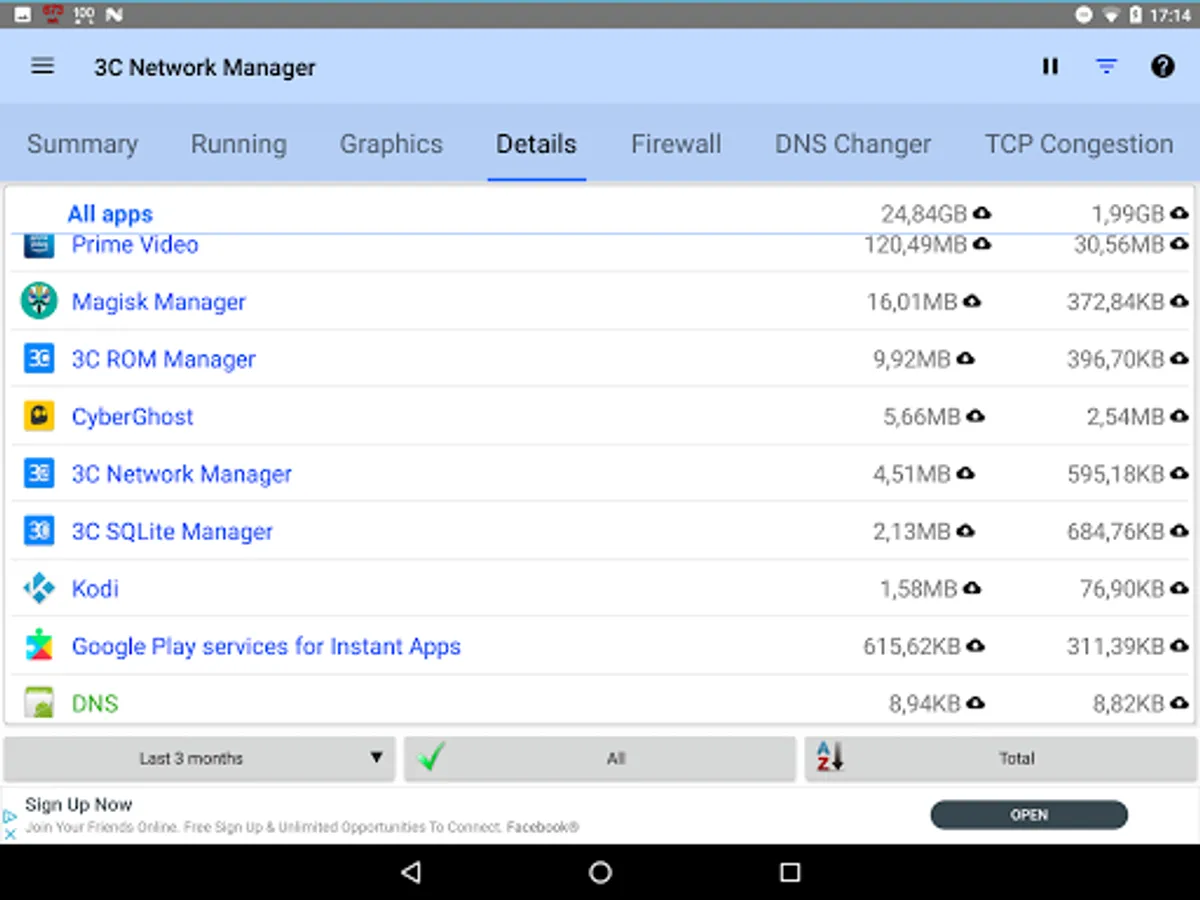Tap the ad info triangle icon
This screenshot has height=900, width=1200.
click(10, 816)
